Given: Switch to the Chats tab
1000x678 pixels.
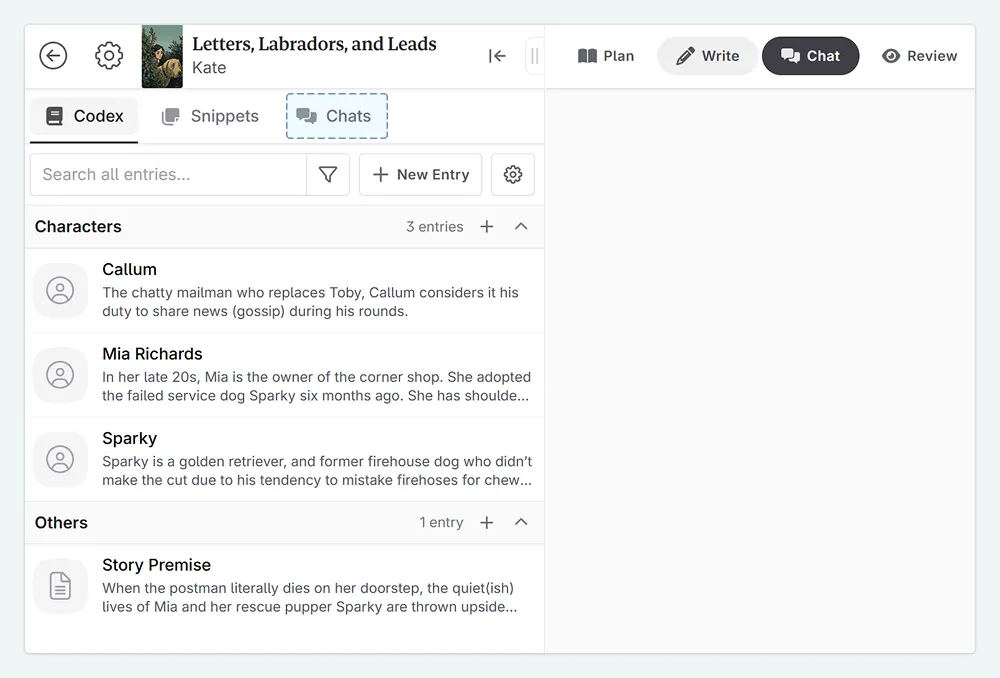Looking at the screenshot, I should coord(336,116).
